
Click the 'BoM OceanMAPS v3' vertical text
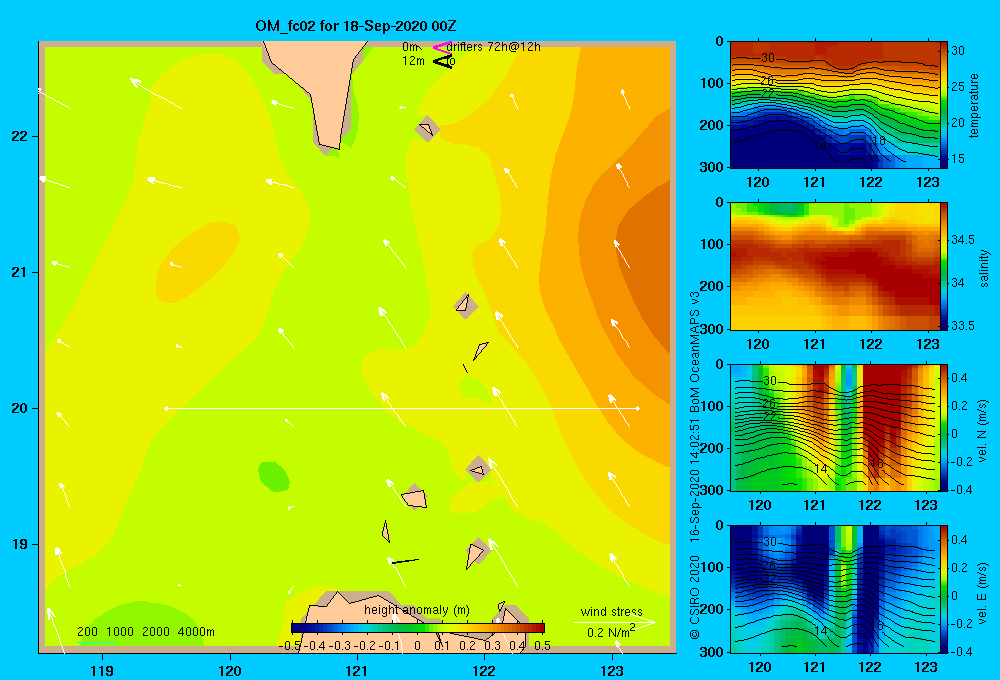695,351
